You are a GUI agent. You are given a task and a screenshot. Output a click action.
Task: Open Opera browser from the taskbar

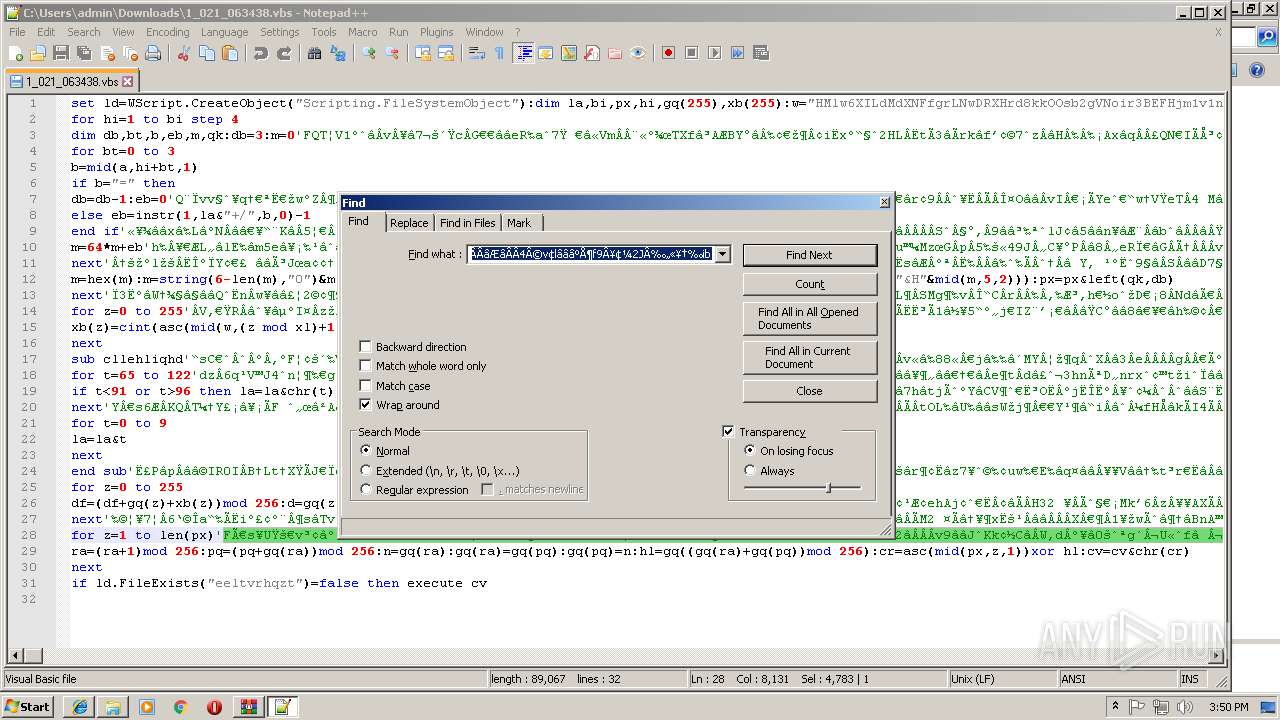click(x=214, y=706)
